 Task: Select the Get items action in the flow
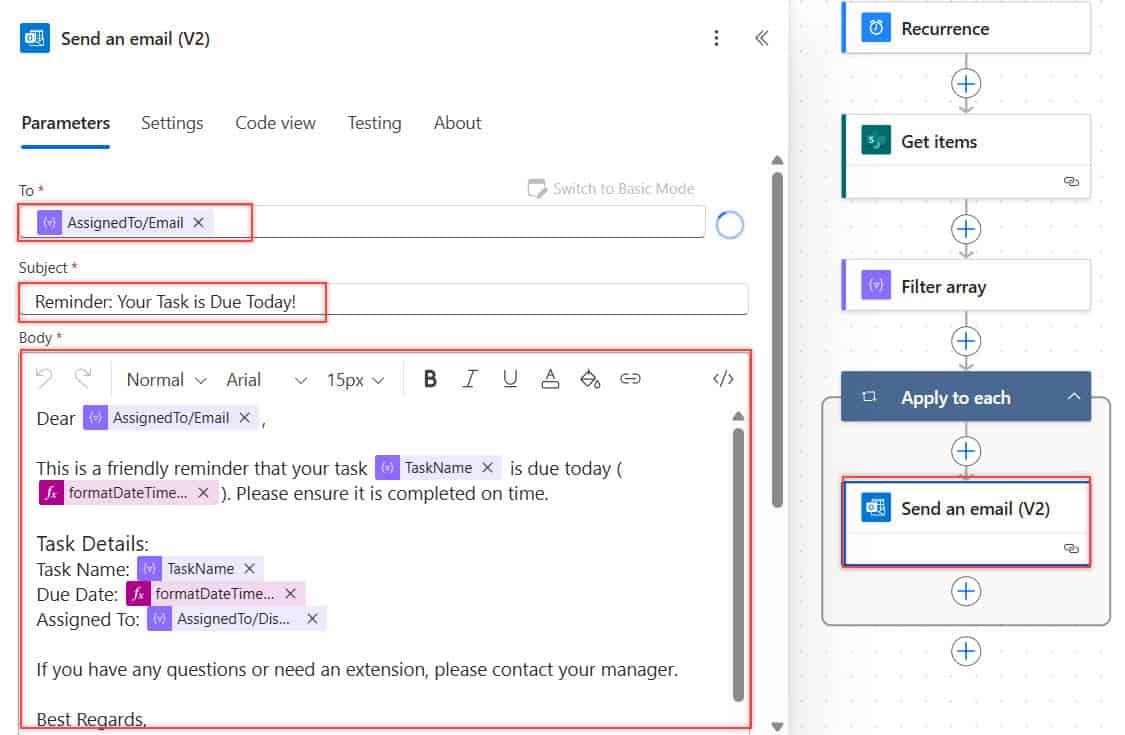(x=965, y=141)
